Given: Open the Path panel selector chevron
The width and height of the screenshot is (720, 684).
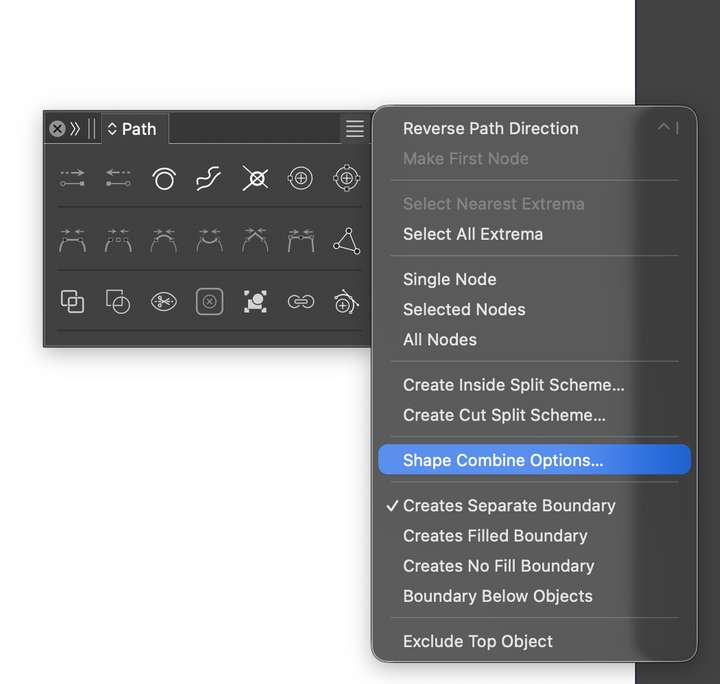Looking at the screenshot, I should [x=112, y=129].
